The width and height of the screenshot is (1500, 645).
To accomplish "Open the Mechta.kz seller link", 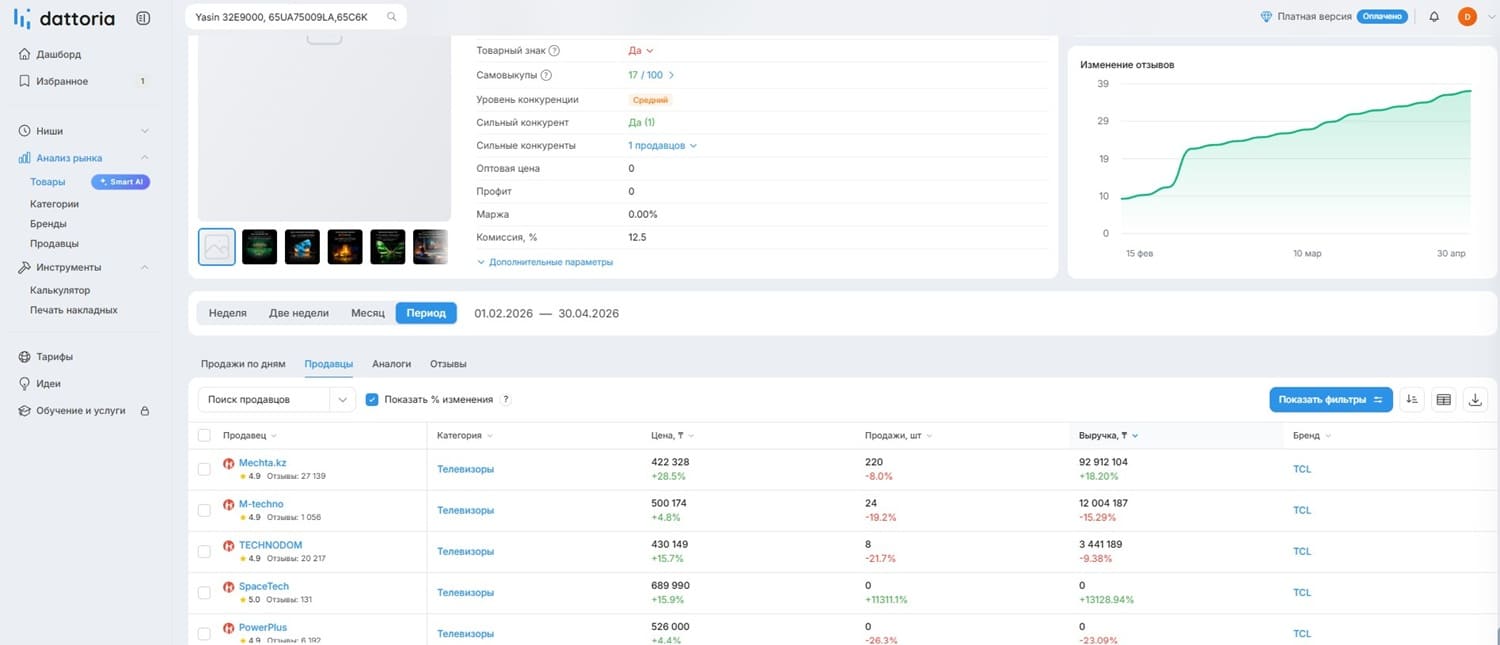I will 262,463.
